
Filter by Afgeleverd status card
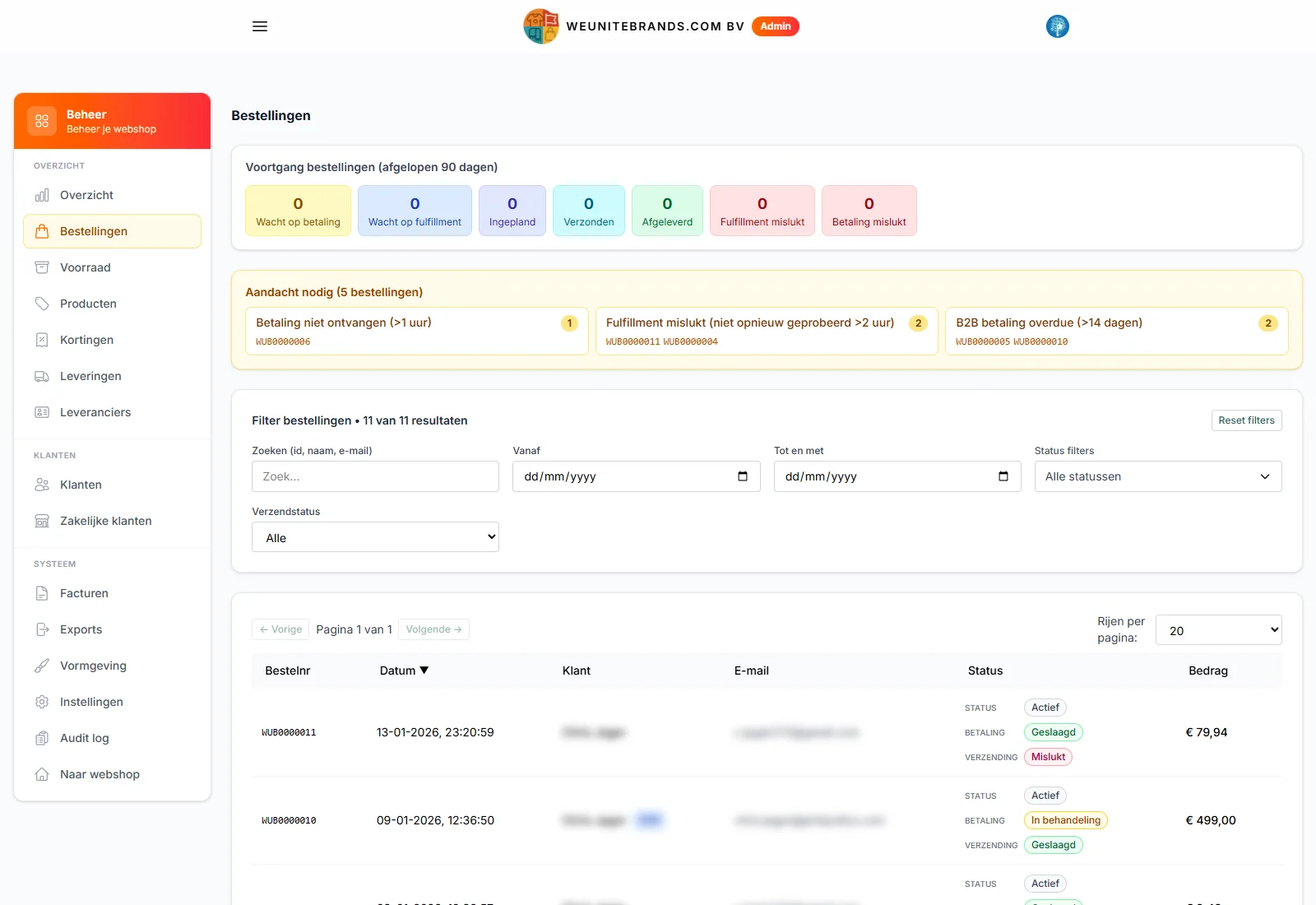click(x=667, y=211)
